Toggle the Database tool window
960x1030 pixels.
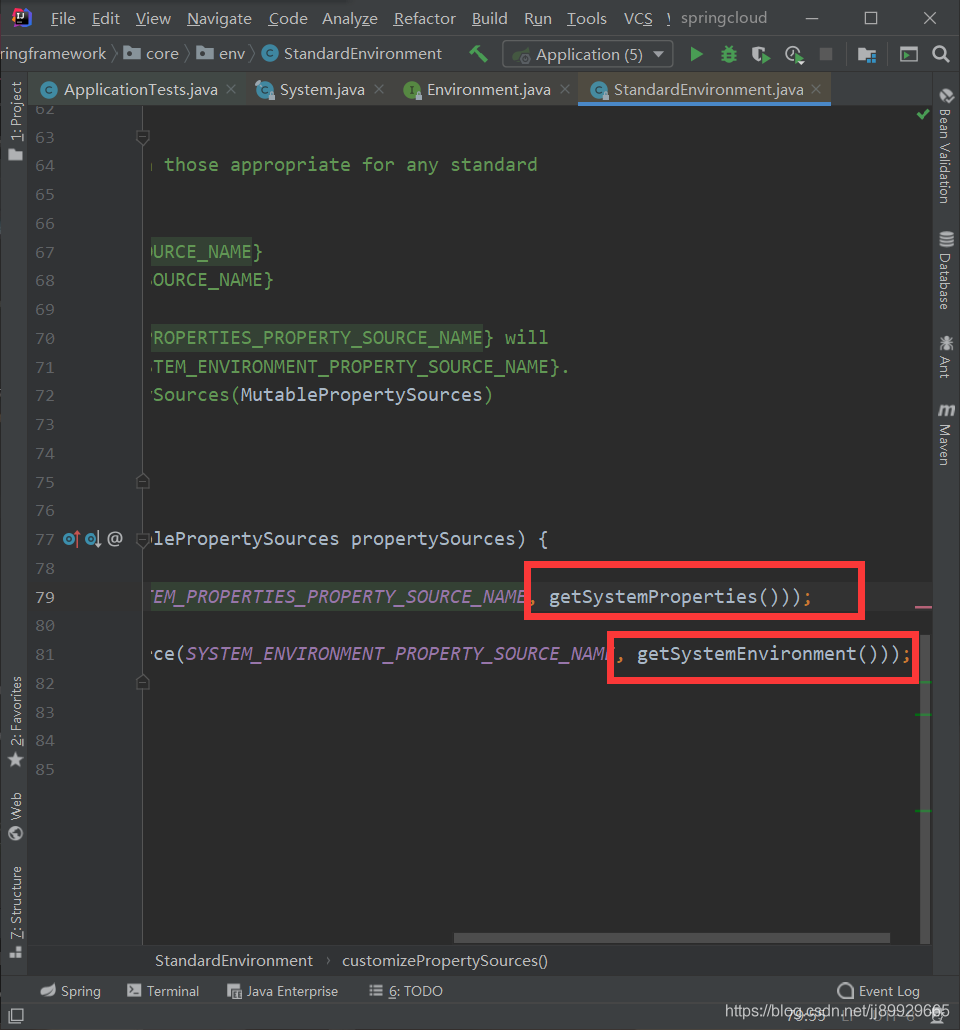click(946, 270)
